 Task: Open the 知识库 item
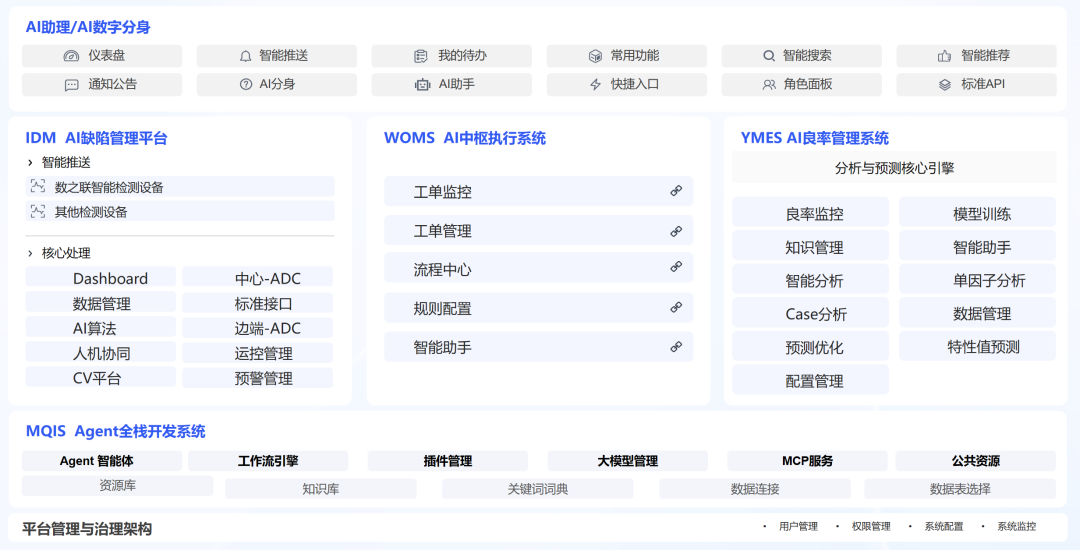tap(320, 489)
